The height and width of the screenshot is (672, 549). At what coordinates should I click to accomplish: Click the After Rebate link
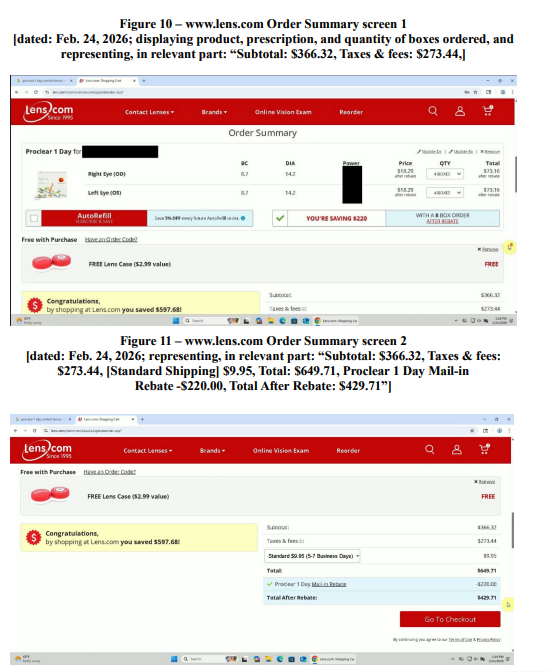[x=442, y=221]
